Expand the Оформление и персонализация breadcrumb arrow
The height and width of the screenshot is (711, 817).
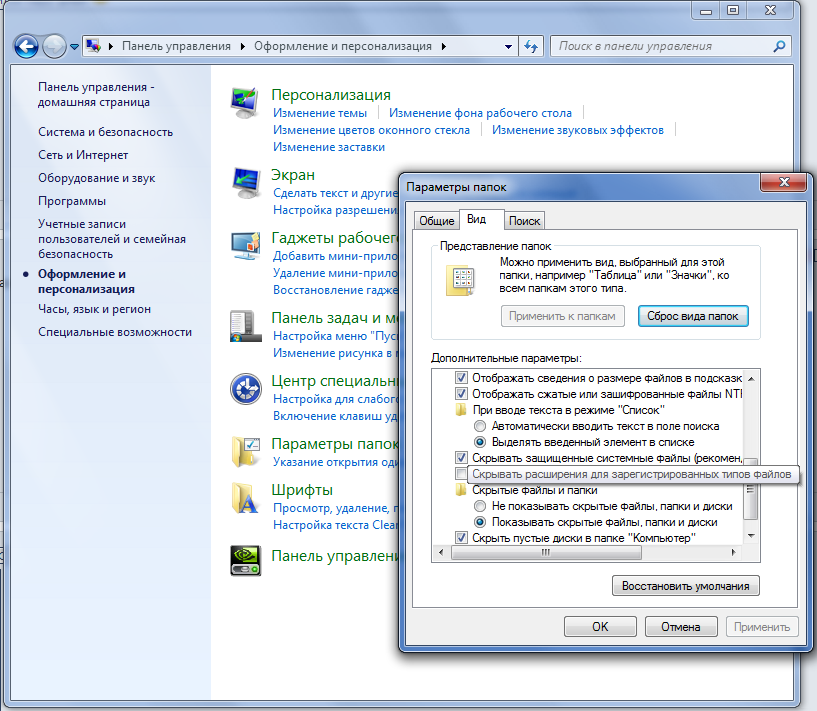[x=443, y=46]
